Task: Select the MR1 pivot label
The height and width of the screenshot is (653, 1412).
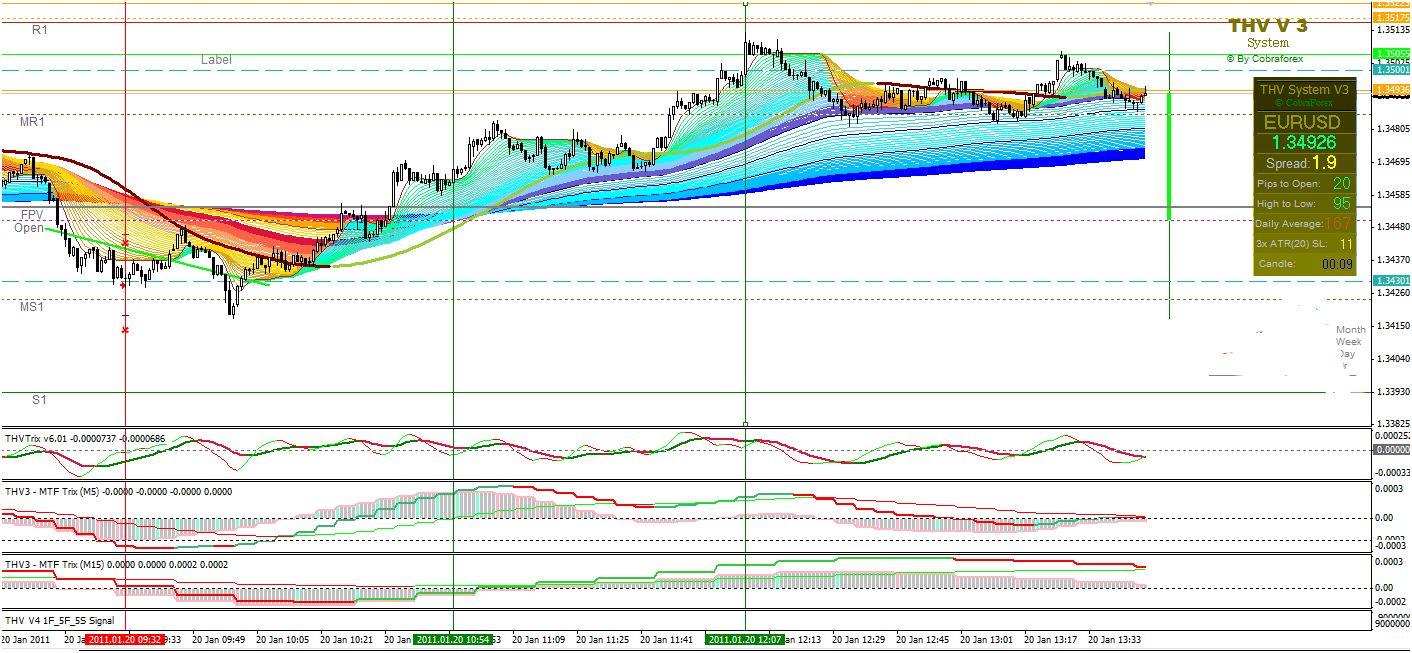Action: pyautogui.click(x=32, y=121)
